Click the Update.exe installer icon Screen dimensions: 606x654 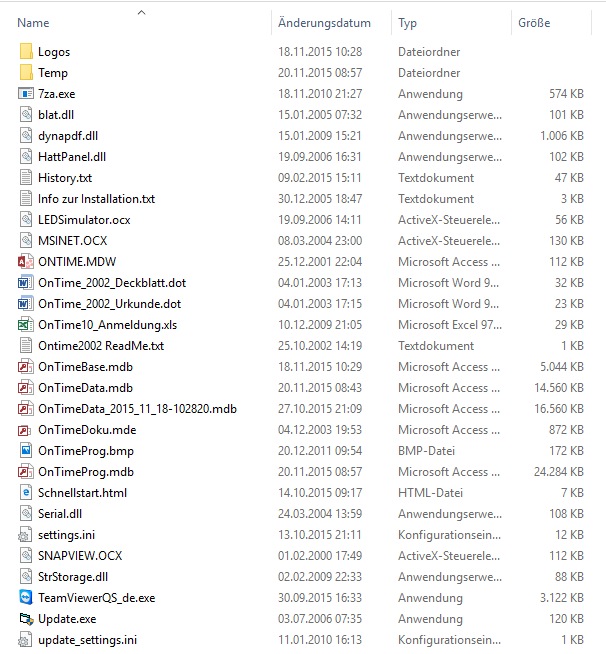click(x=26, y=619)
